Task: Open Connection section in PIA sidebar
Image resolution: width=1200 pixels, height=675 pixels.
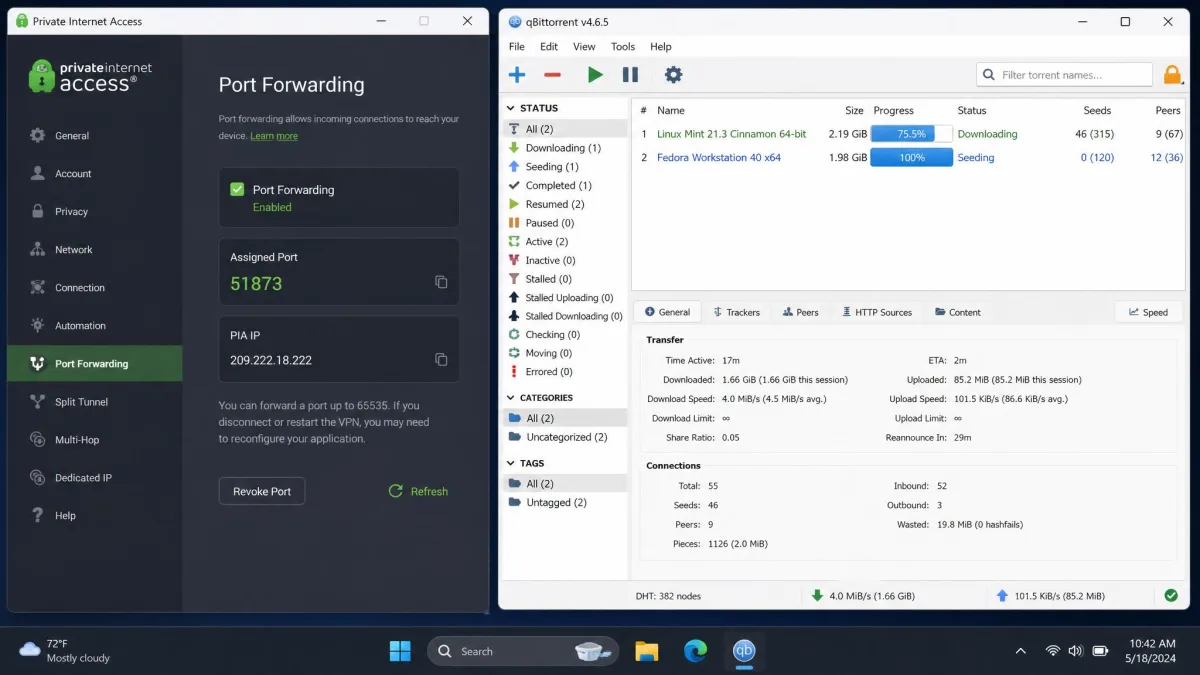Action: coord(95,288)
